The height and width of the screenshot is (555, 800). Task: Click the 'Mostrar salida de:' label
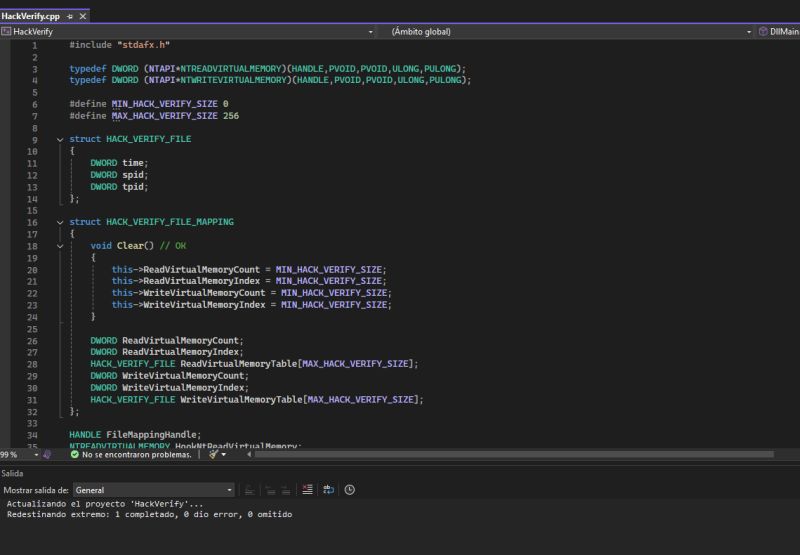36,490
